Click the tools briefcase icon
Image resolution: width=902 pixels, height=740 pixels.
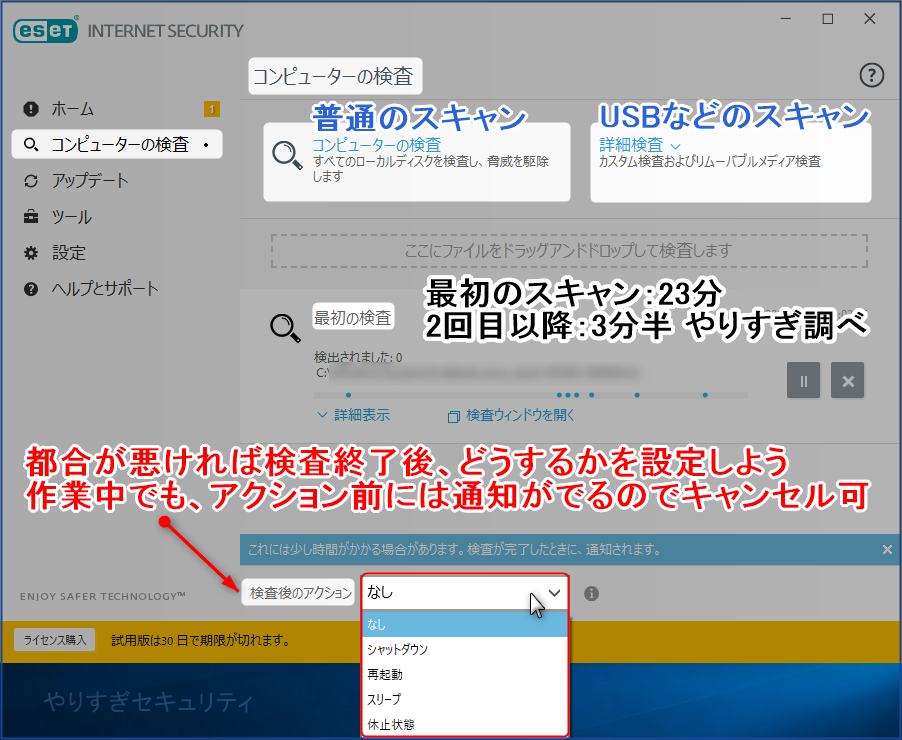coord(31,217)
